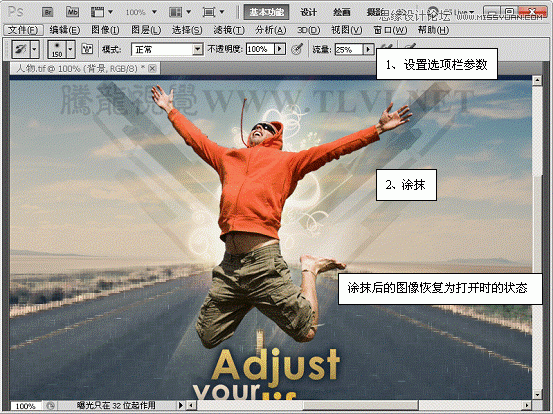Toggle tablet pressure for opacity icon
The width and height of the screenshot is (553, 414).
pyautogui.click(x=297, y=49)
